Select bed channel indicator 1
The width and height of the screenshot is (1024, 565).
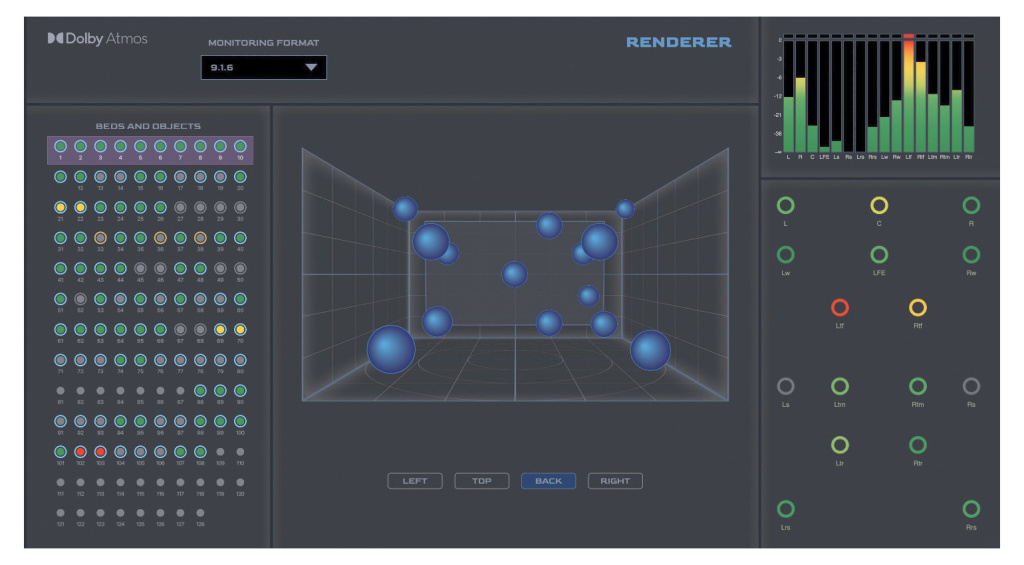pyautogui.click(x=61, y=146)
